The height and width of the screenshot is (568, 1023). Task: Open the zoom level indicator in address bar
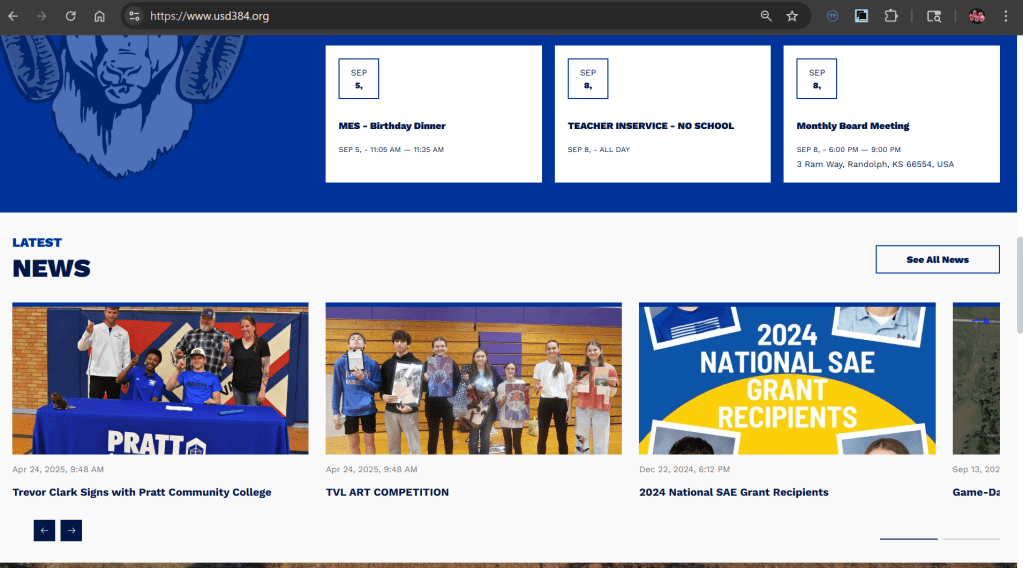pyautogui.click(x=766, y=16)
